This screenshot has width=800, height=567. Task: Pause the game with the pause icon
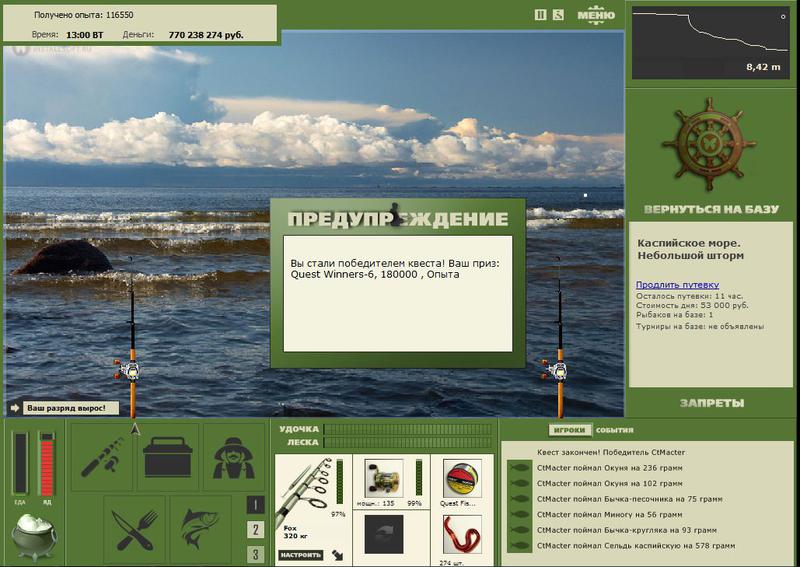[x=540, y=15]
